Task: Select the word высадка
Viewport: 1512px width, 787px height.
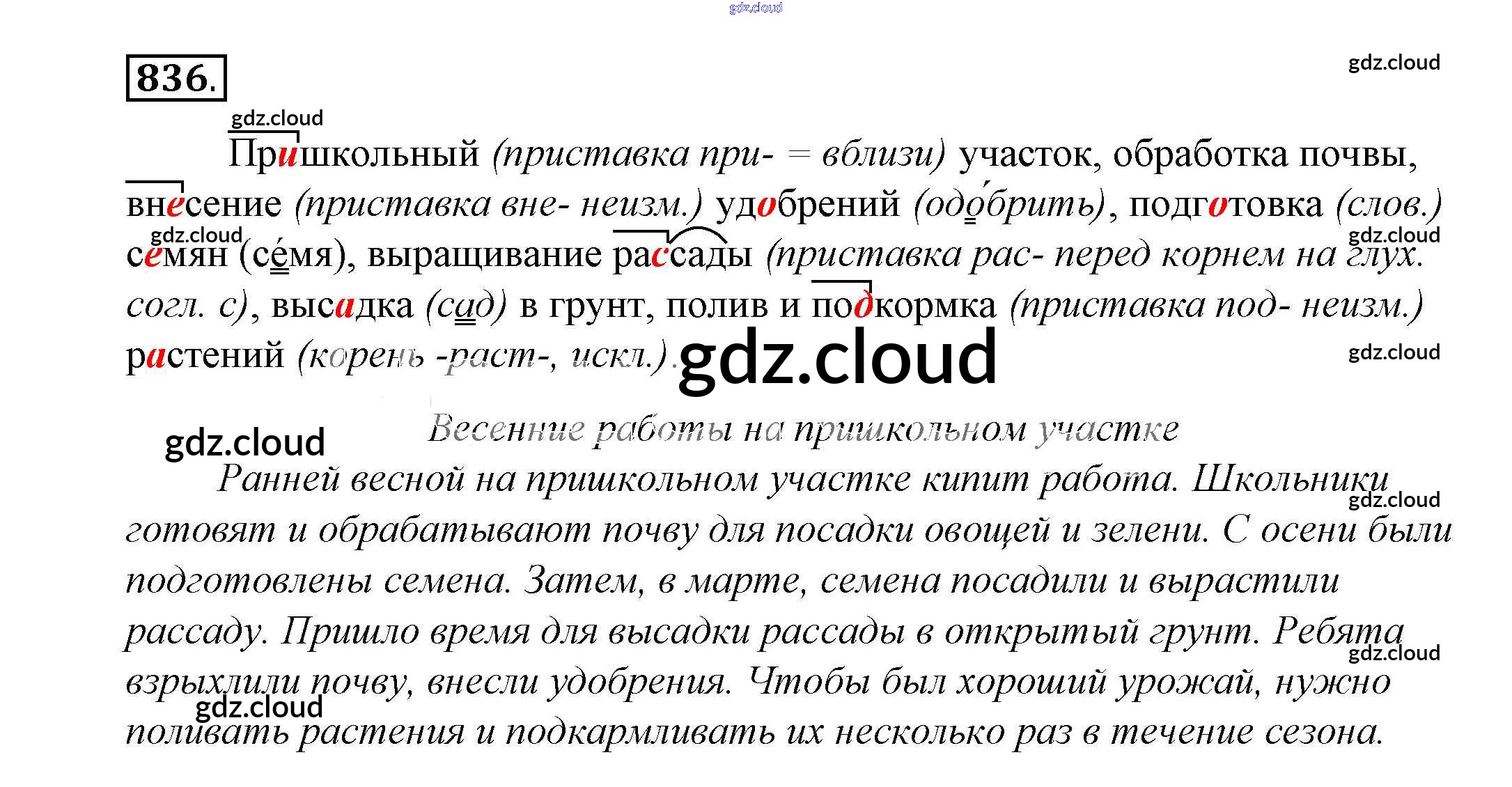Action: [341, 306]
